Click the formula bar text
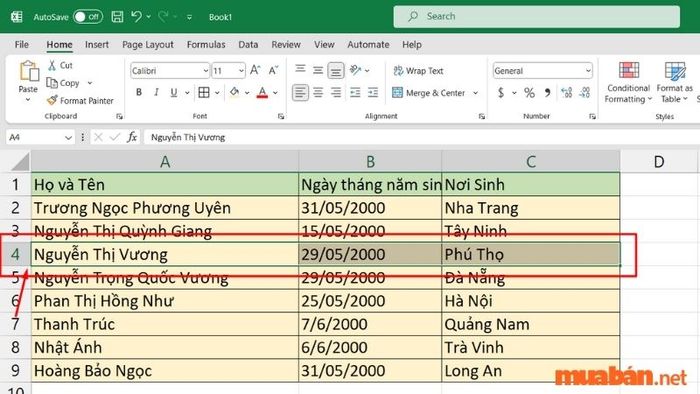 point(188,137)
